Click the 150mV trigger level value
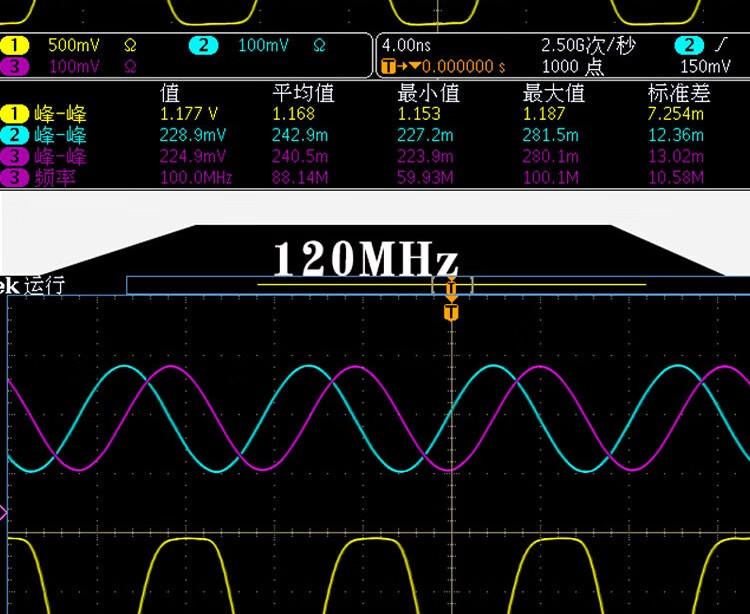Viewport: 750px width, 614px height. (706, 66)
